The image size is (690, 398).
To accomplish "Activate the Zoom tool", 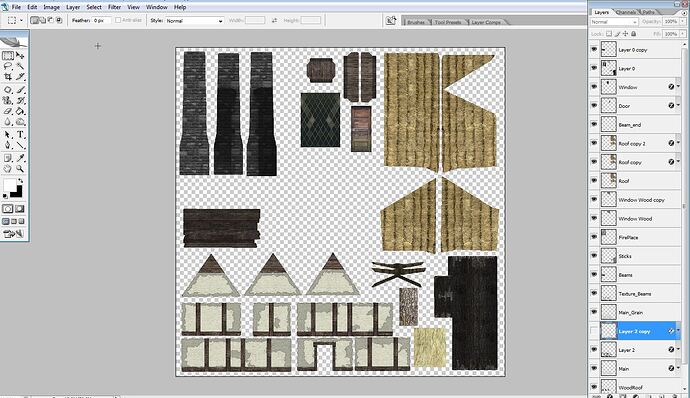I will [20, 169].
